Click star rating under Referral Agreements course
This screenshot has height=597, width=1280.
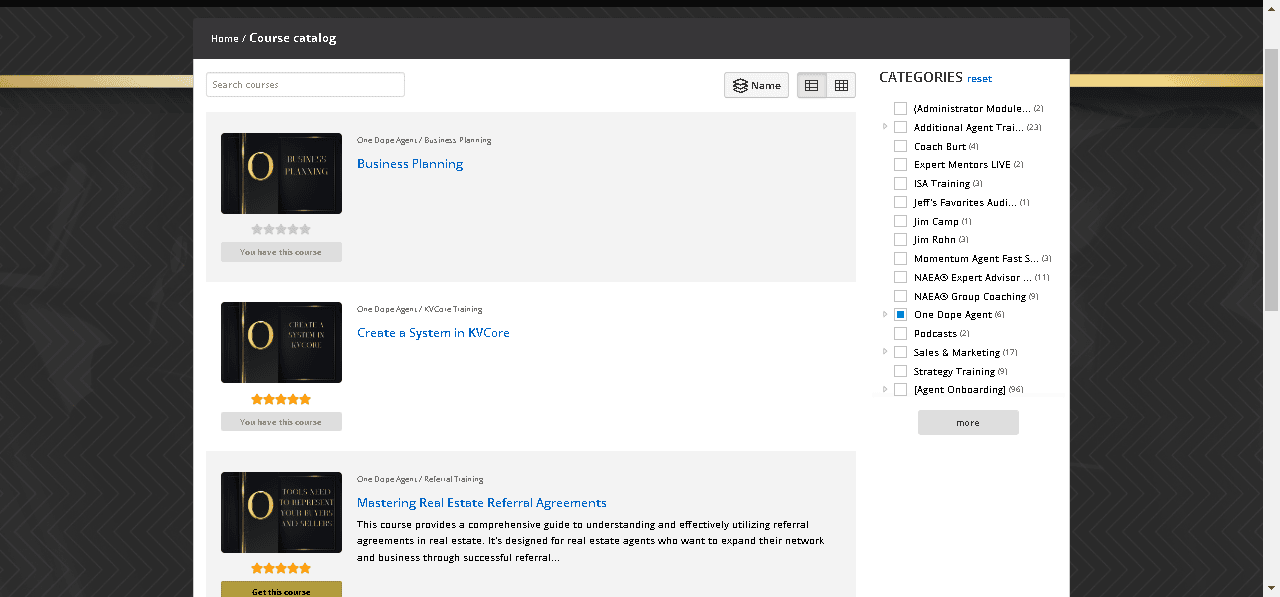[x=281, y=568]
